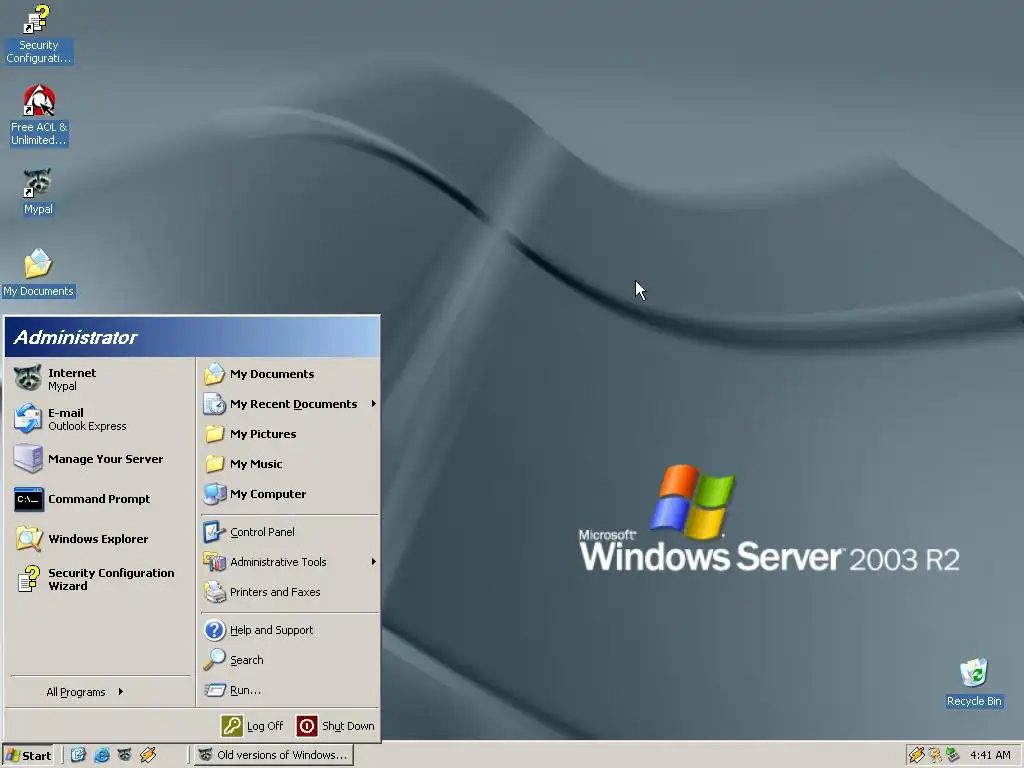The image size is (1024, 768).
Task: Open Manage Your Server from Start menu
Action: point(101,458)
